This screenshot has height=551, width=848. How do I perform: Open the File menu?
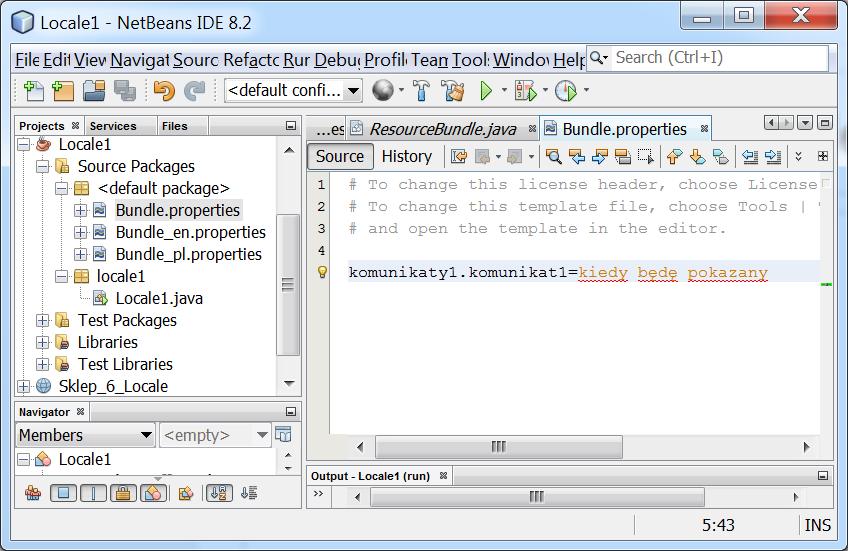pyautogui.click(x=27, y=59)
